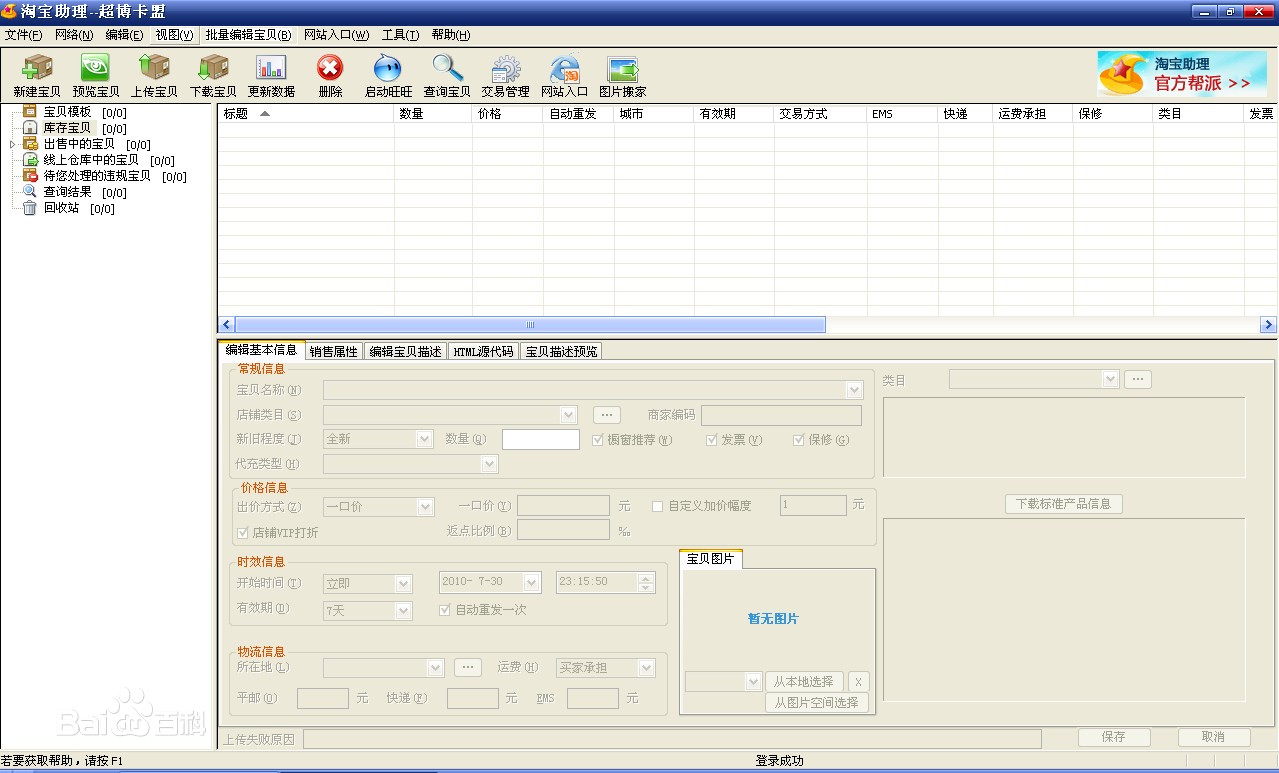Click the horizontal scrollbar in item list
Screen dimensions: 1279x773
click(x=530, y=325)
